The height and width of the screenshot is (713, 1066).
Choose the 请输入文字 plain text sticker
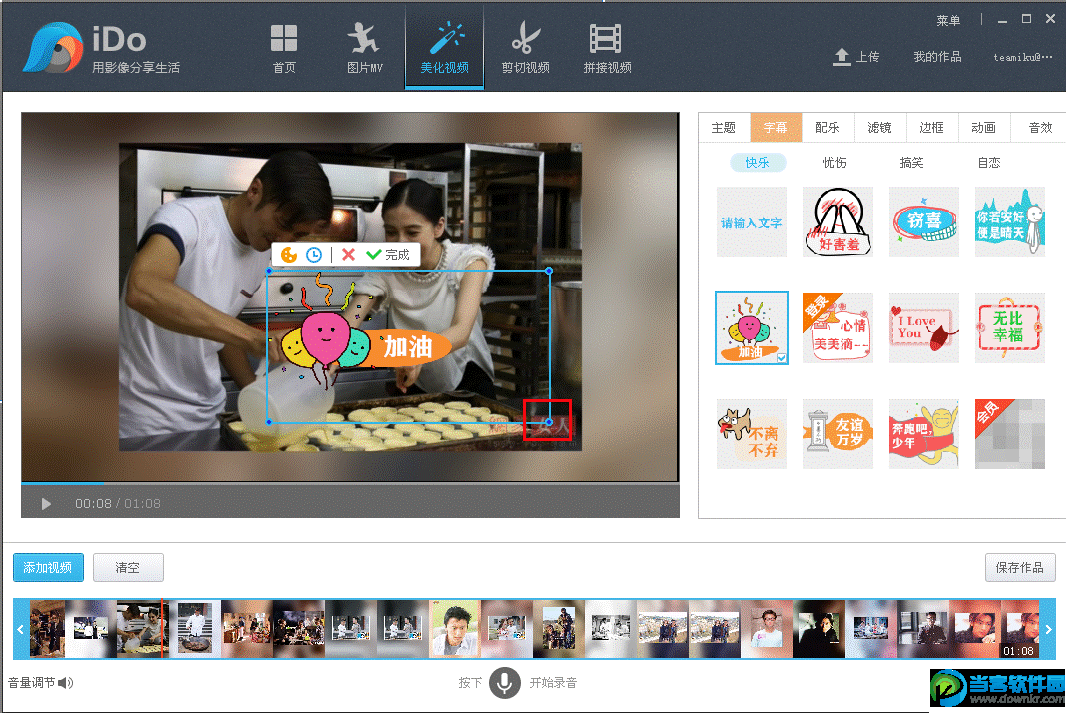point(752,222)
